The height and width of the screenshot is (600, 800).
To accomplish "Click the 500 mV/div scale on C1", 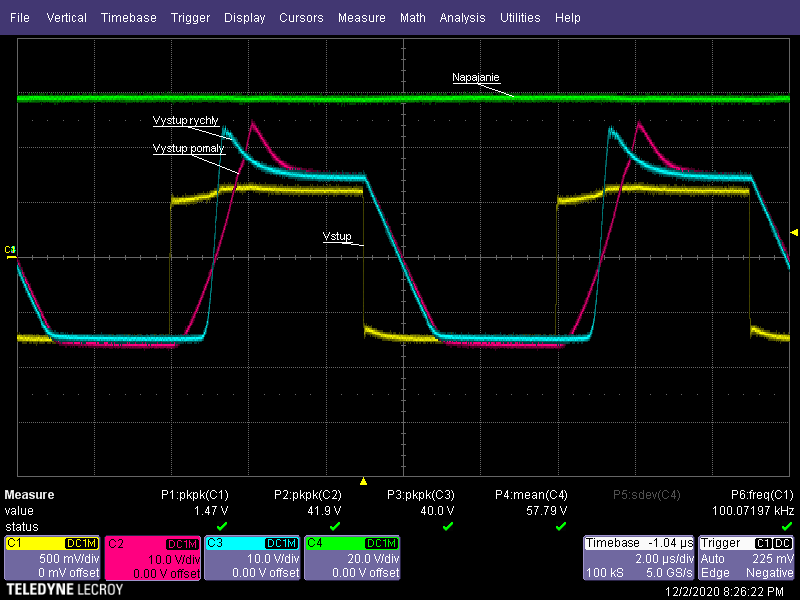I will click(x=69, y=559).
